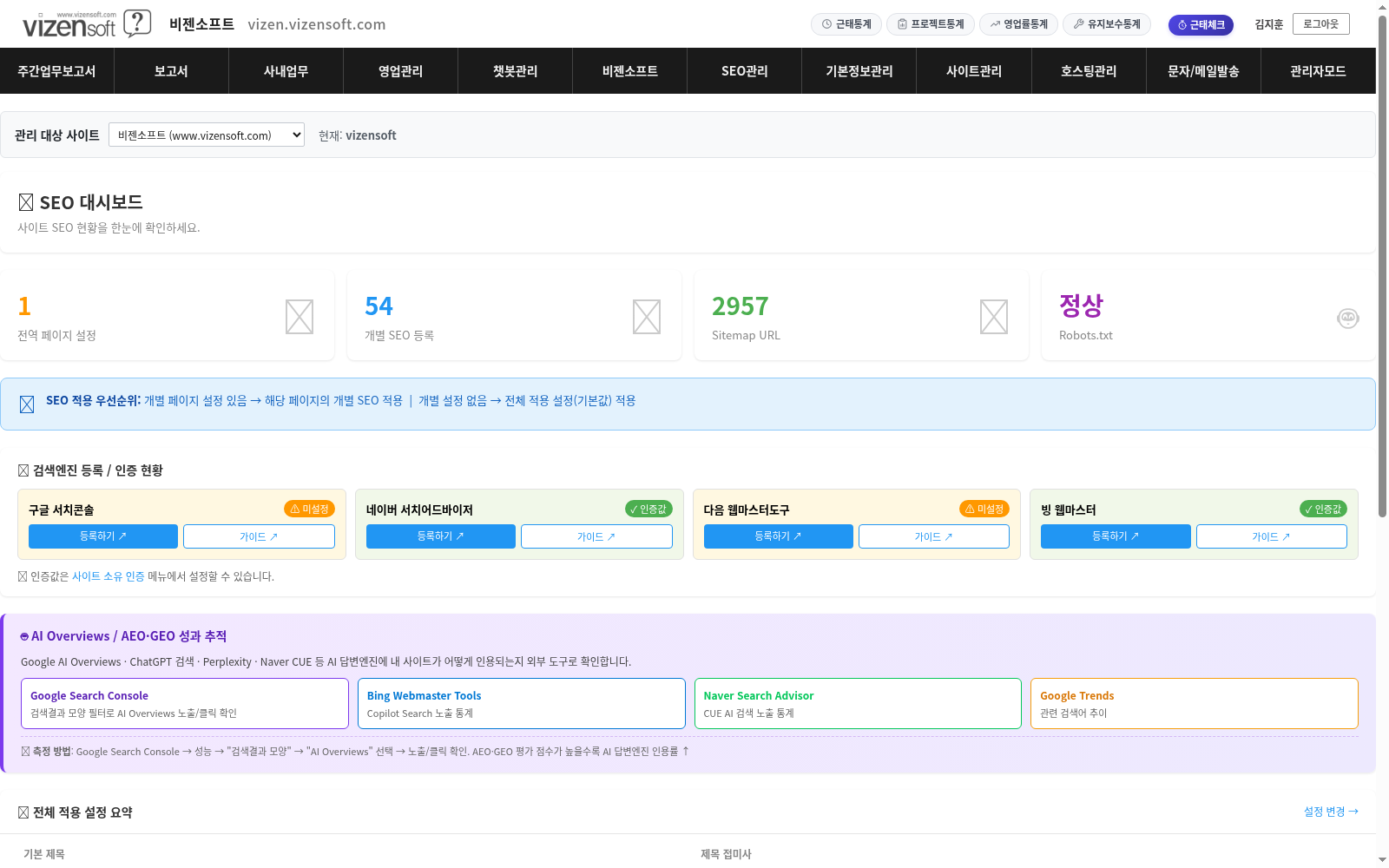
Task: Click the SEO 대시보드 heading
Action: tap(81, 202)
